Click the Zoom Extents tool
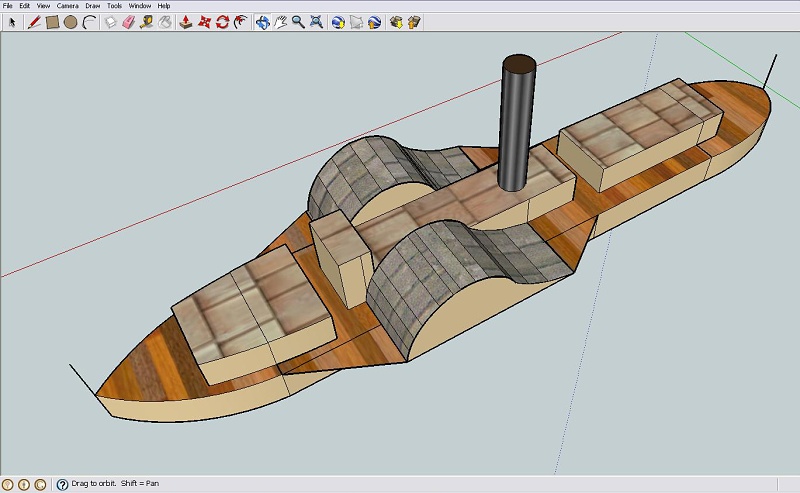 (x=316, y=21)
